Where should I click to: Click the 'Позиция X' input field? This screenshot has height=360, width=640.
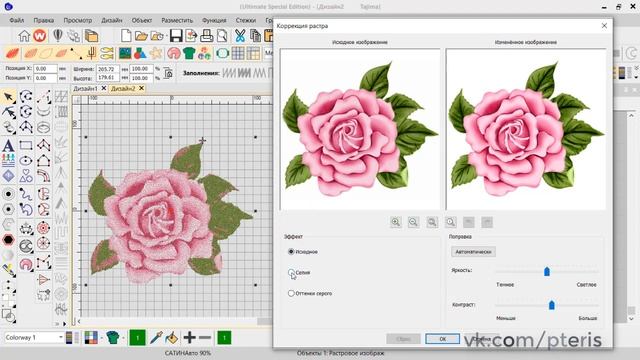[45, 69]
